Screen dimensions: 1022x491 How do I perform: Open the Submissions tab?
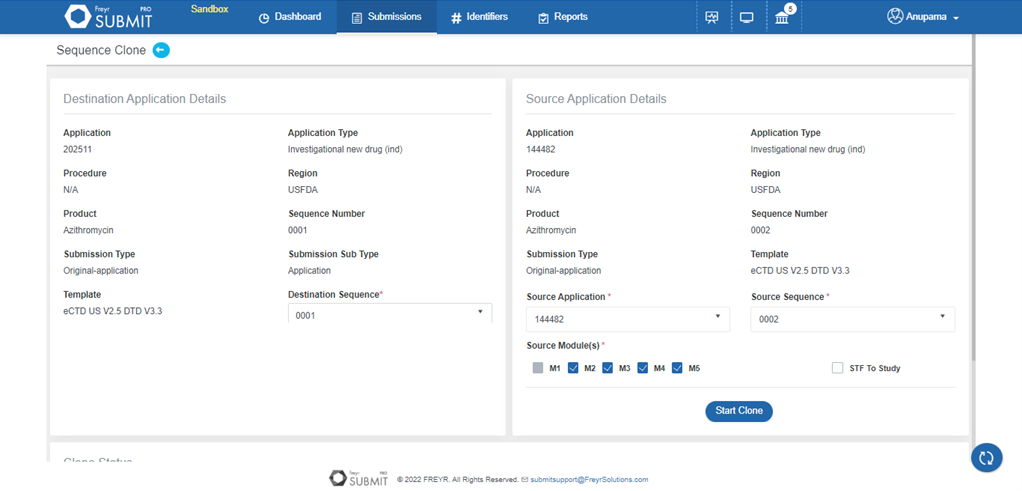coord(387,17)
